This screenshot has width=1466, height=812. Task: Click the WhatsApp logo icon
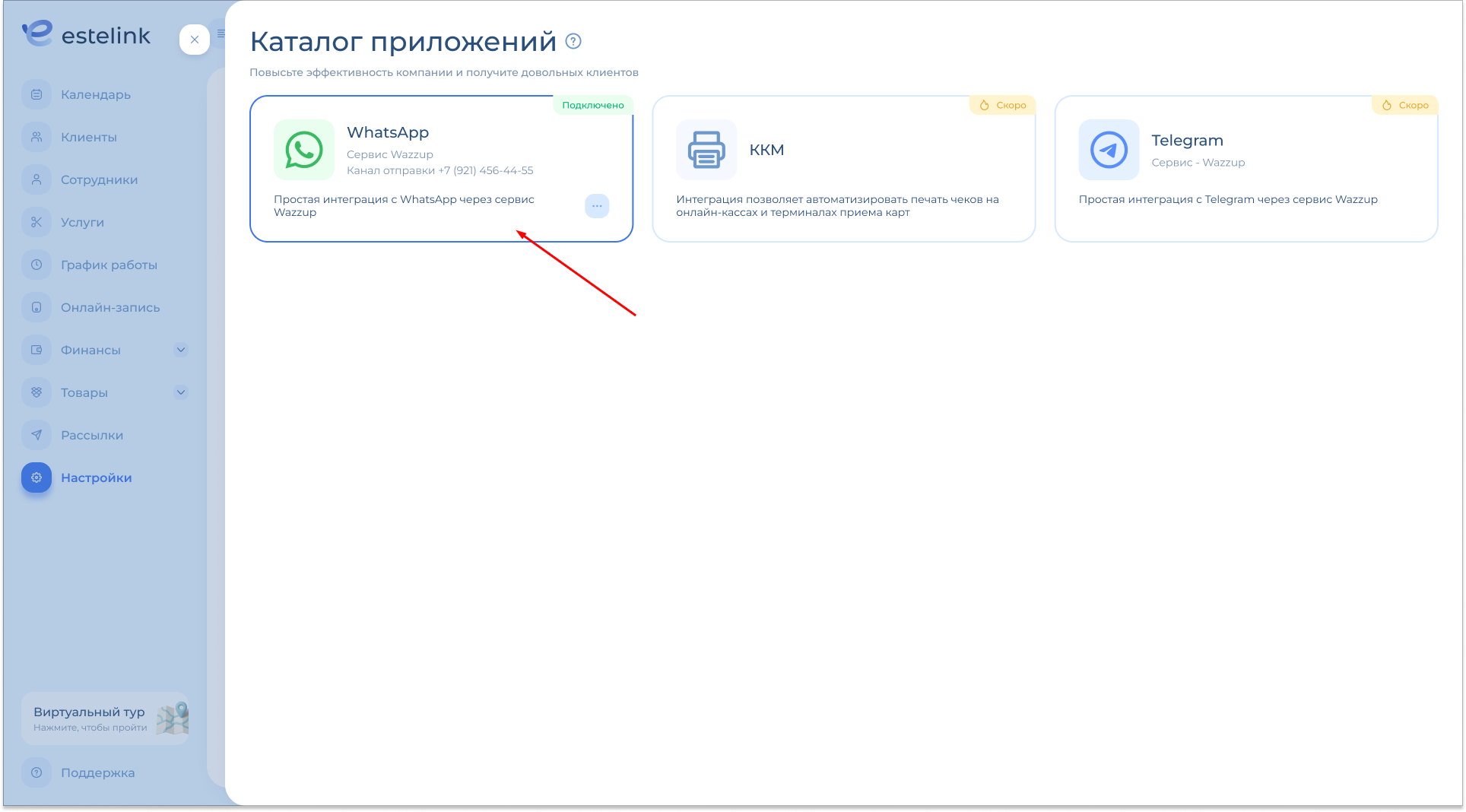pos(304,150)
